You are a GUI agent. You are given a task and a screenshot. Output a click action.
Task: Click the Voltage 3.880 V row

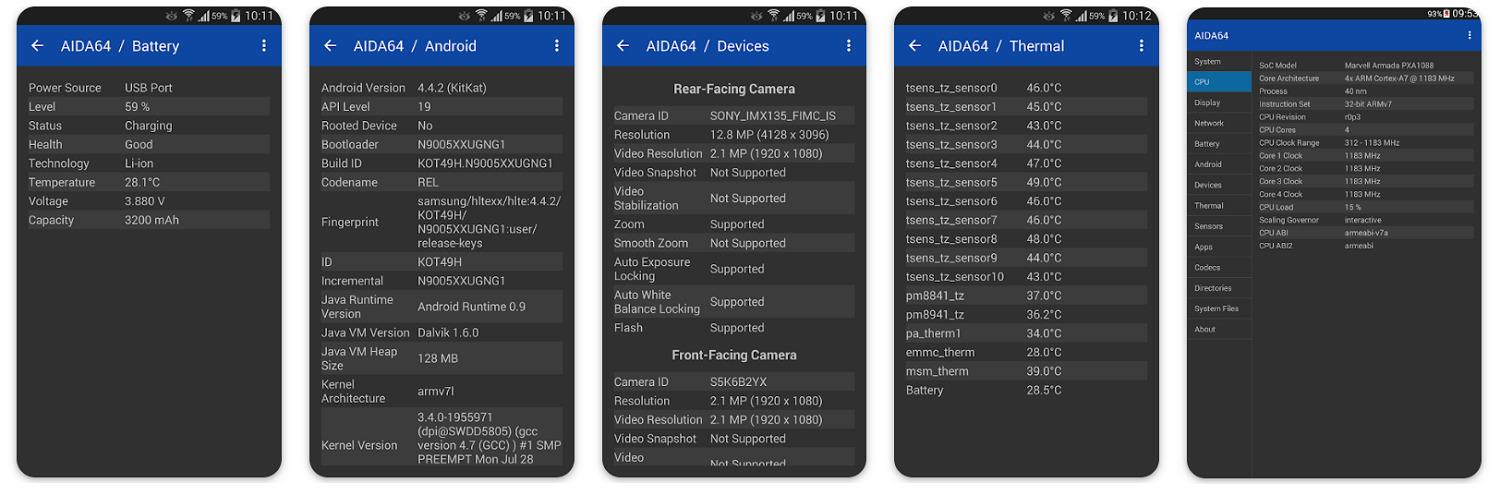tap(149, 202)
